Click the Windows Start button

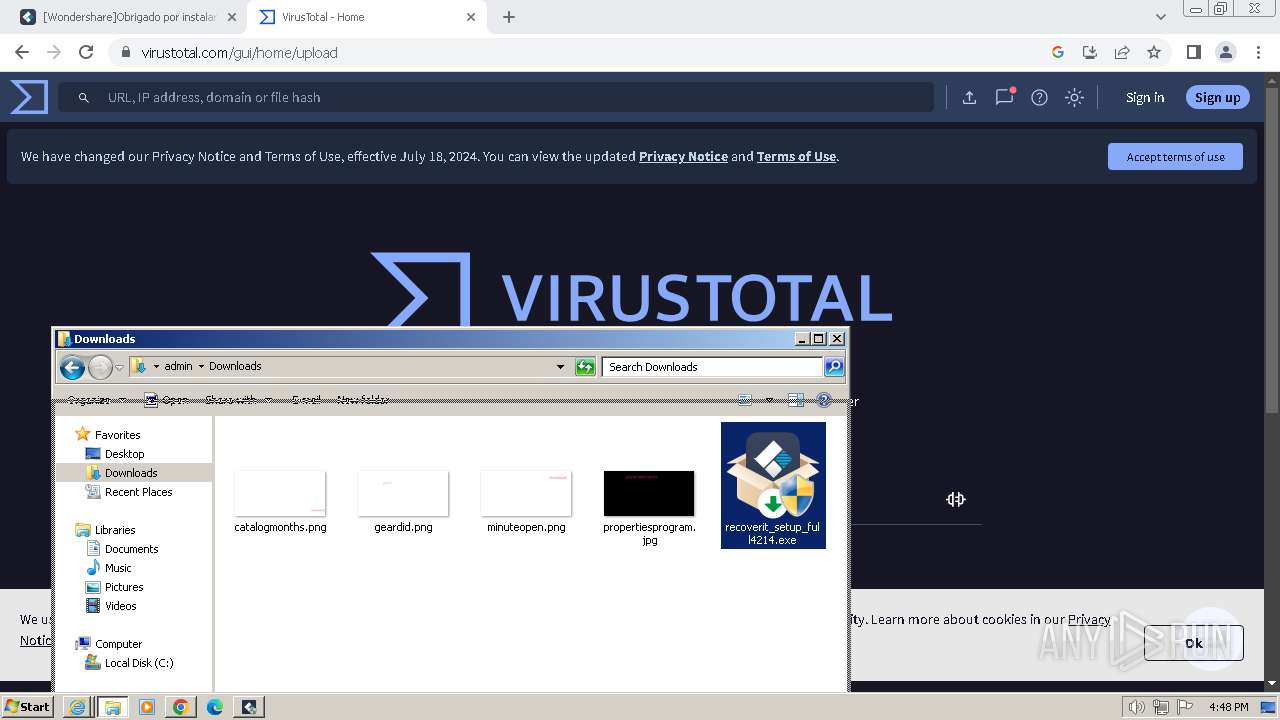[27, 707]
